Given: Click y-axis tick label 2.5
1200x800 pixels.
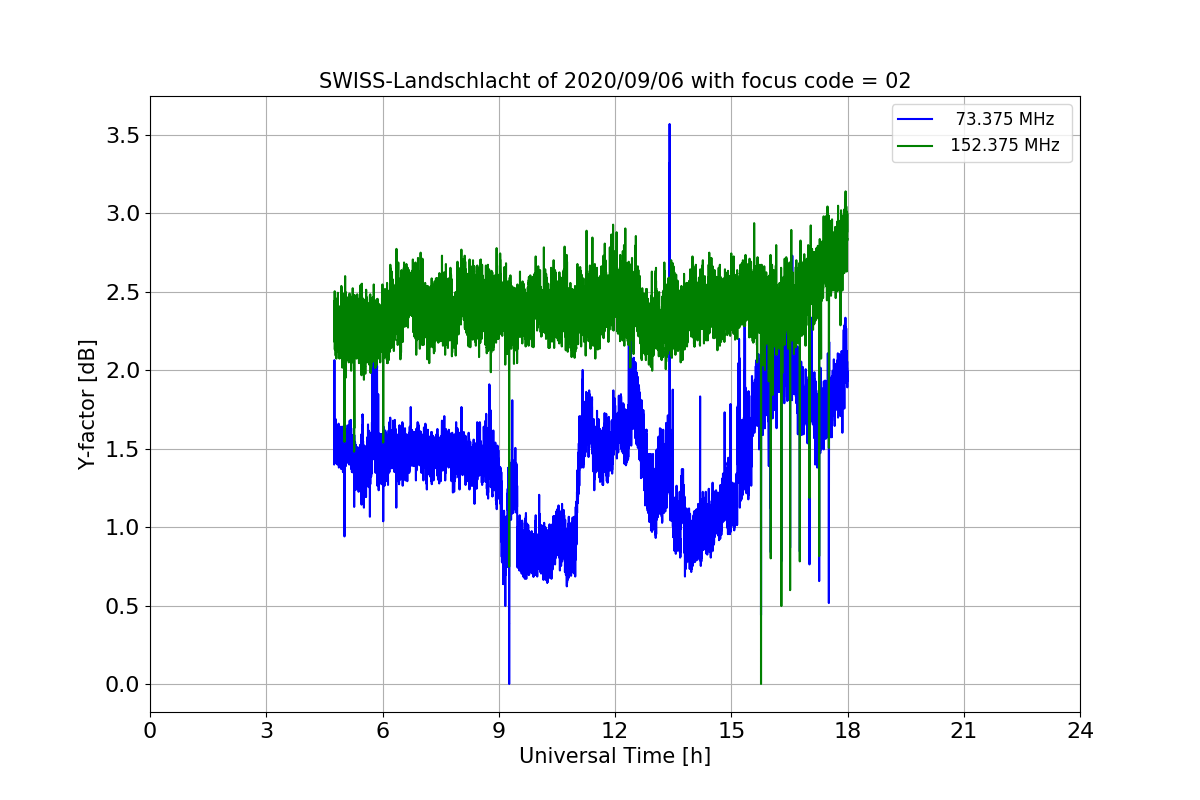Looking at the screenshot, I should pyautogui.click(x=124, y=292).
